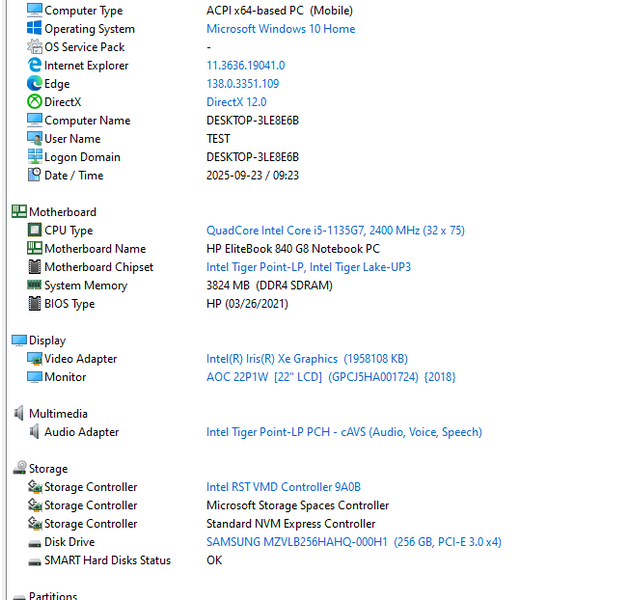Click the Edge browser icon
The image size is (628, 600).
(x=34, y=83)
